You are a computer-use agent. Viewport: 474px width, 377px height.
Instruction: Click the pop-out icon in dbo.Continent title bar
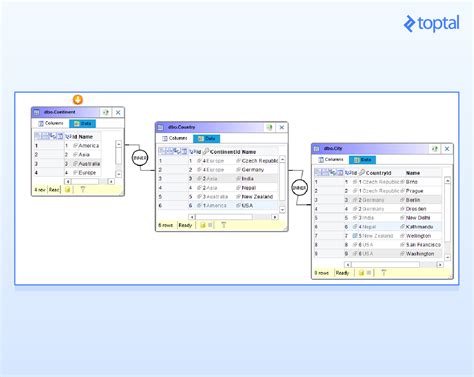(x=106, y=112)
